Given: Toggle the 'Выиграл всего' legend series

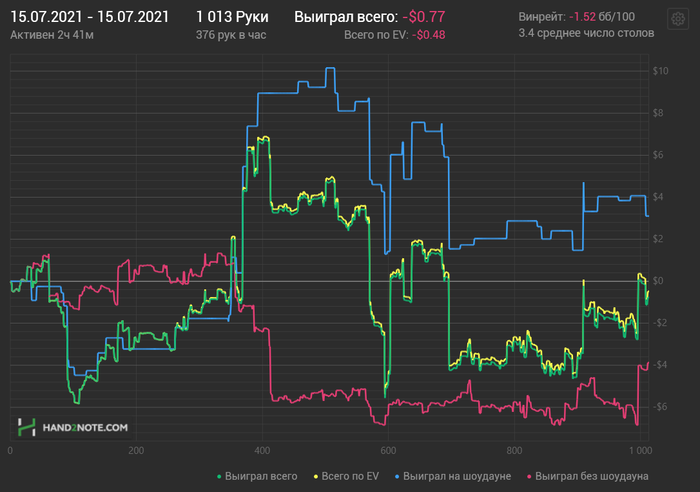Looking at the screenshot, I should [x=257, y=476].
